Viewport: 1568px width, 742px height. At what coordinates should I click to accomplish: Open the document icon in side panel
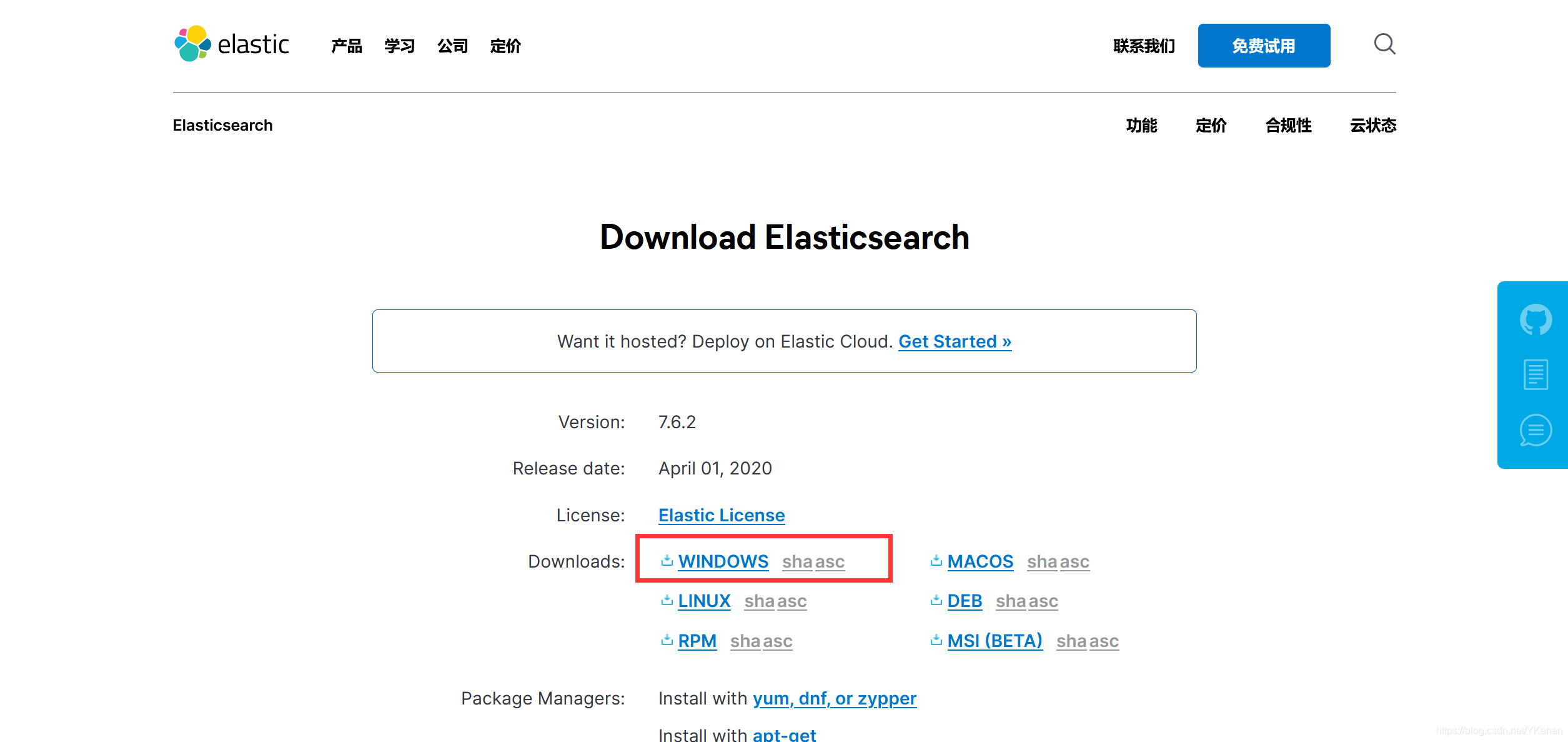pyautogui.click(x=1536, y=374)
